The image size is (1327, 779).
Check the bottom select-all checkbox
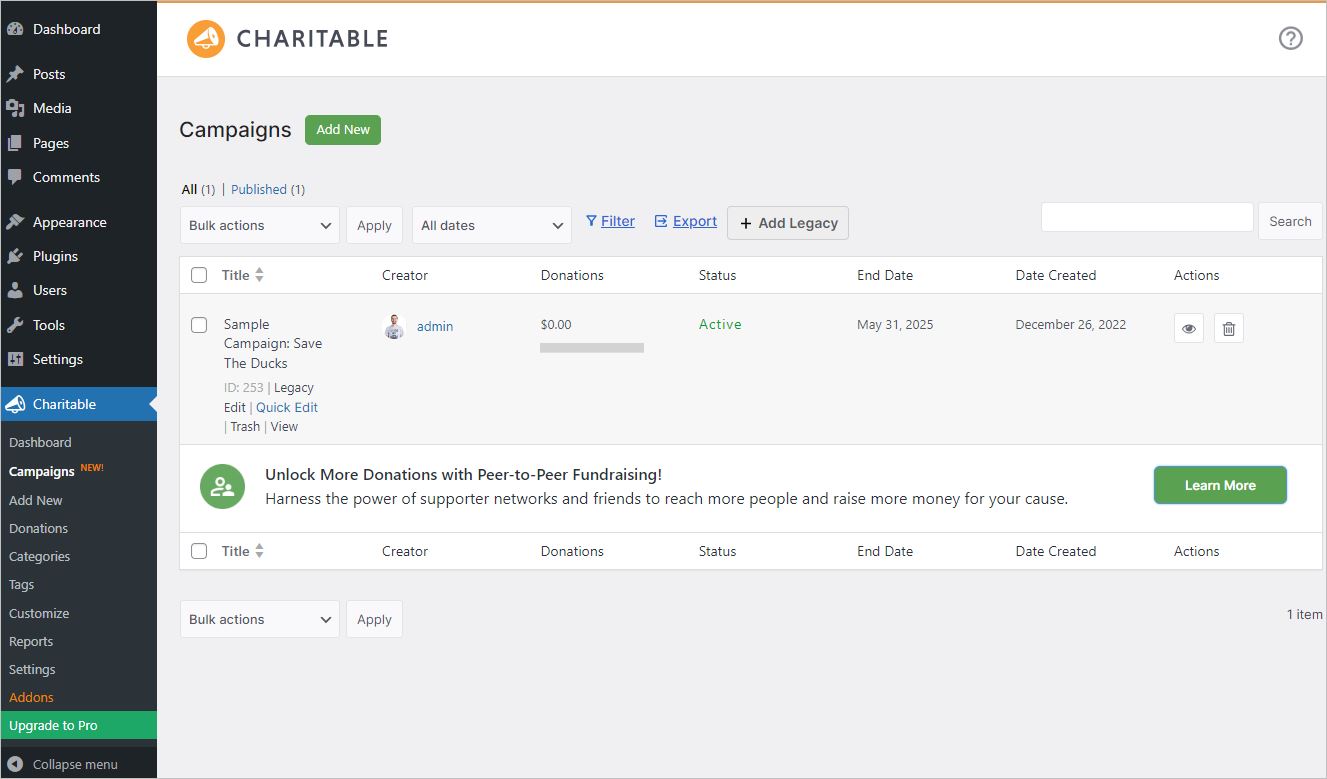(198, 551)
